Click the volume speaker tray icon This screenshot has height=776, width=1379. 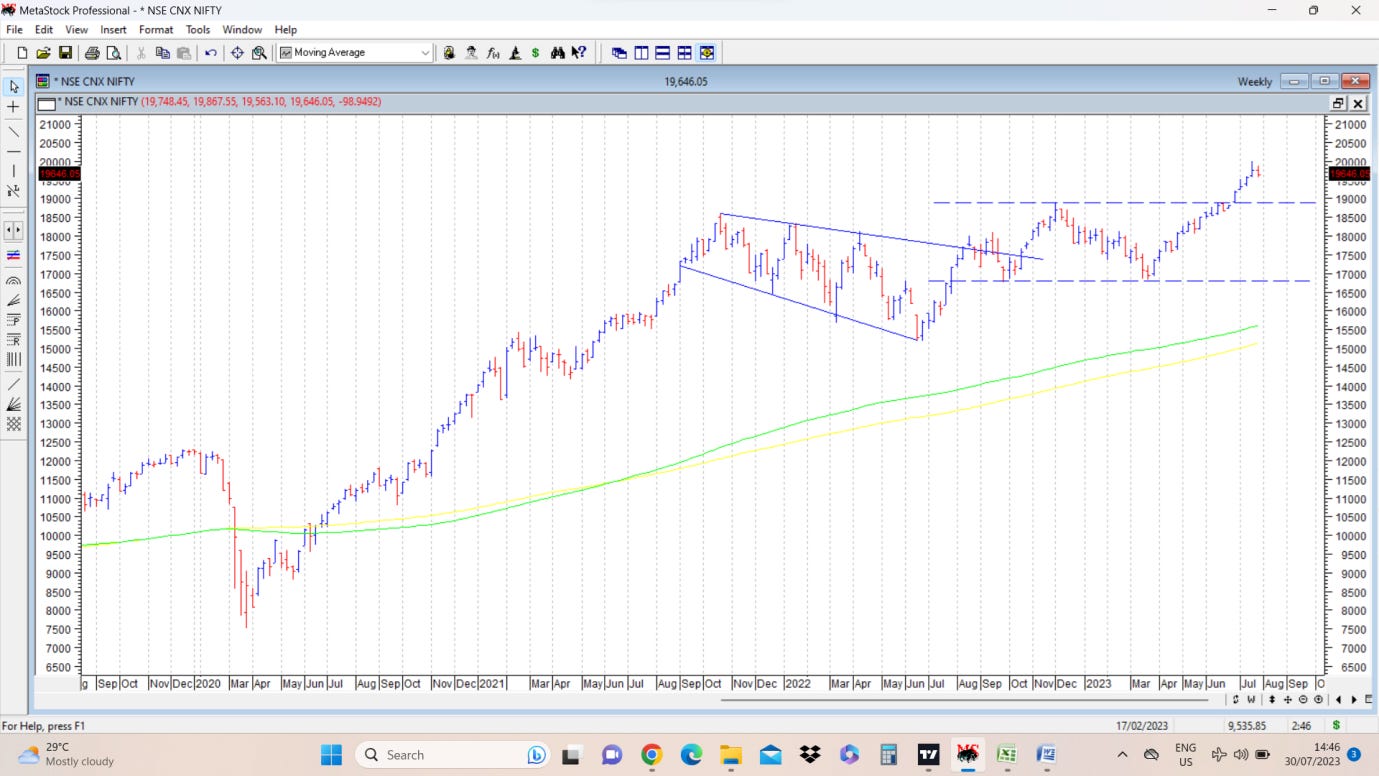[1240, 755]
